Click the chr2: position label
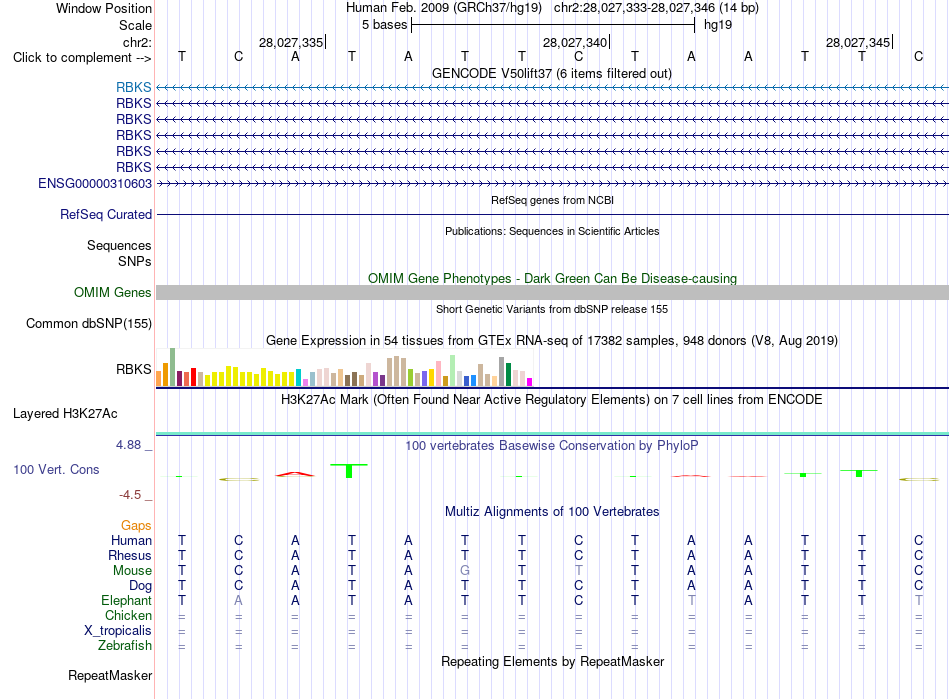Screen dimensions: 950x699 point(138,42)
